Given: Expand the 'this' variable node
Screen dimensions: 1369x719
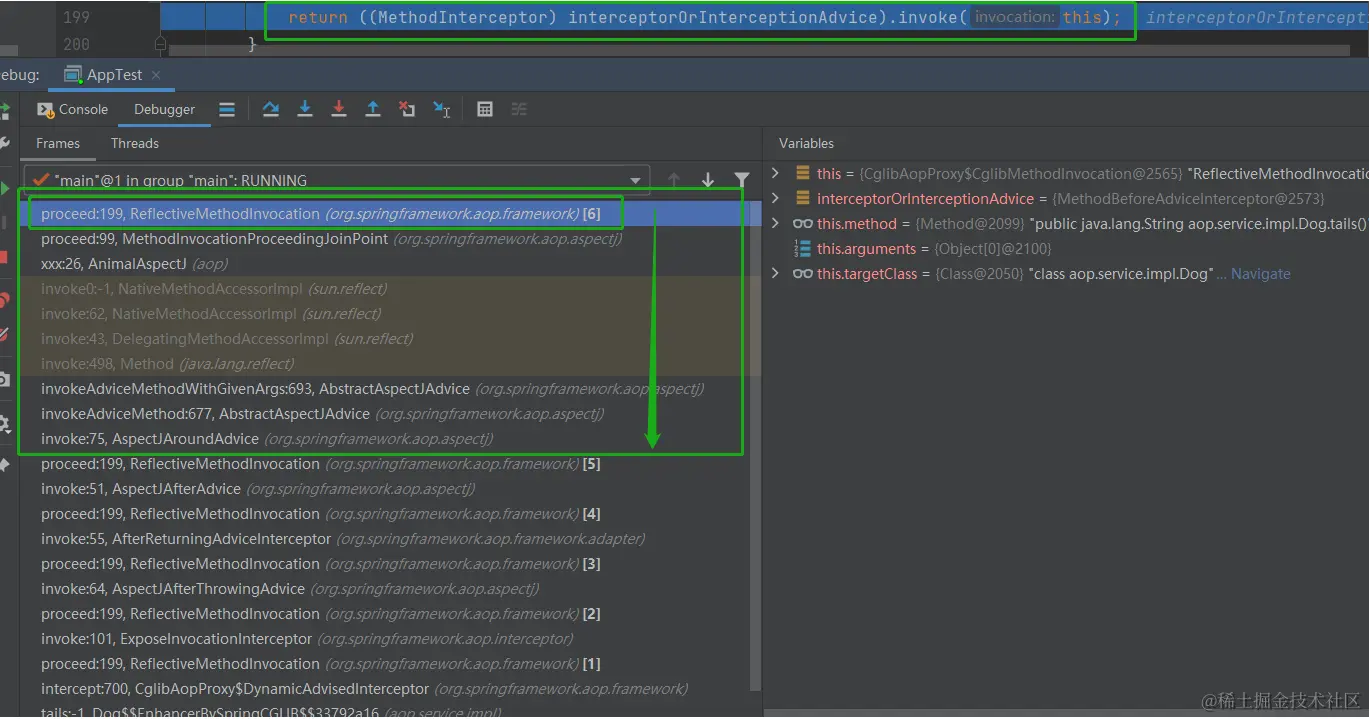Looking at the screenshot, I should [x=775, y=173].
